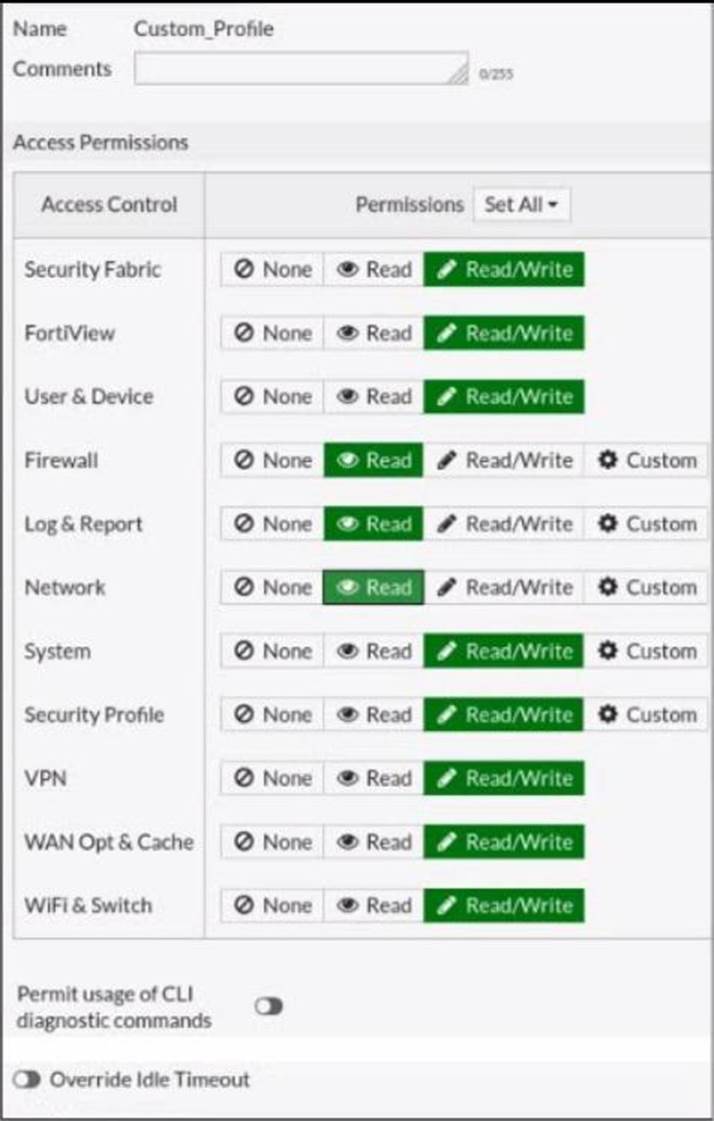Click the Comments text field
The width and height of the screenshot is (714, 1121).
(301, 69)
